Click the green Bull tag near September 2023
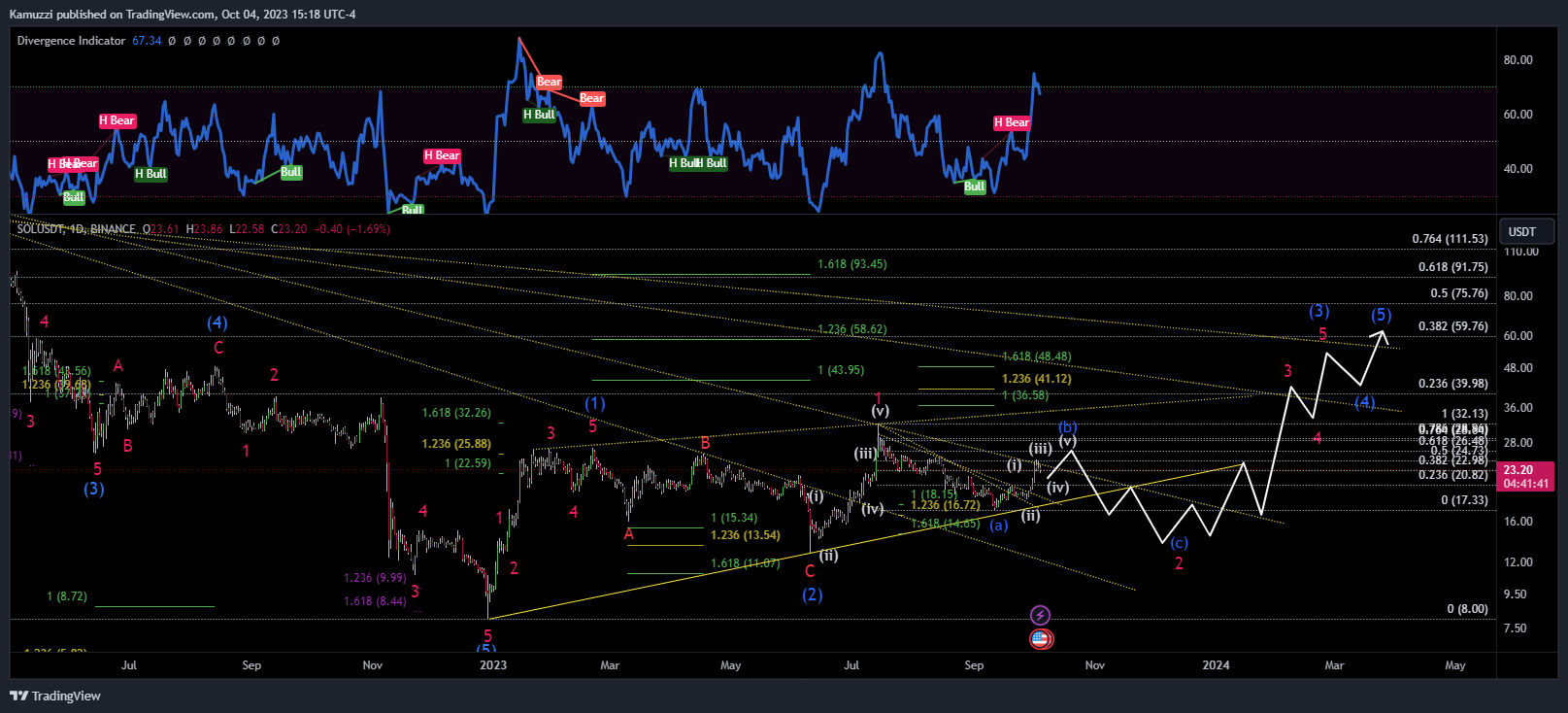 [975, 187]
